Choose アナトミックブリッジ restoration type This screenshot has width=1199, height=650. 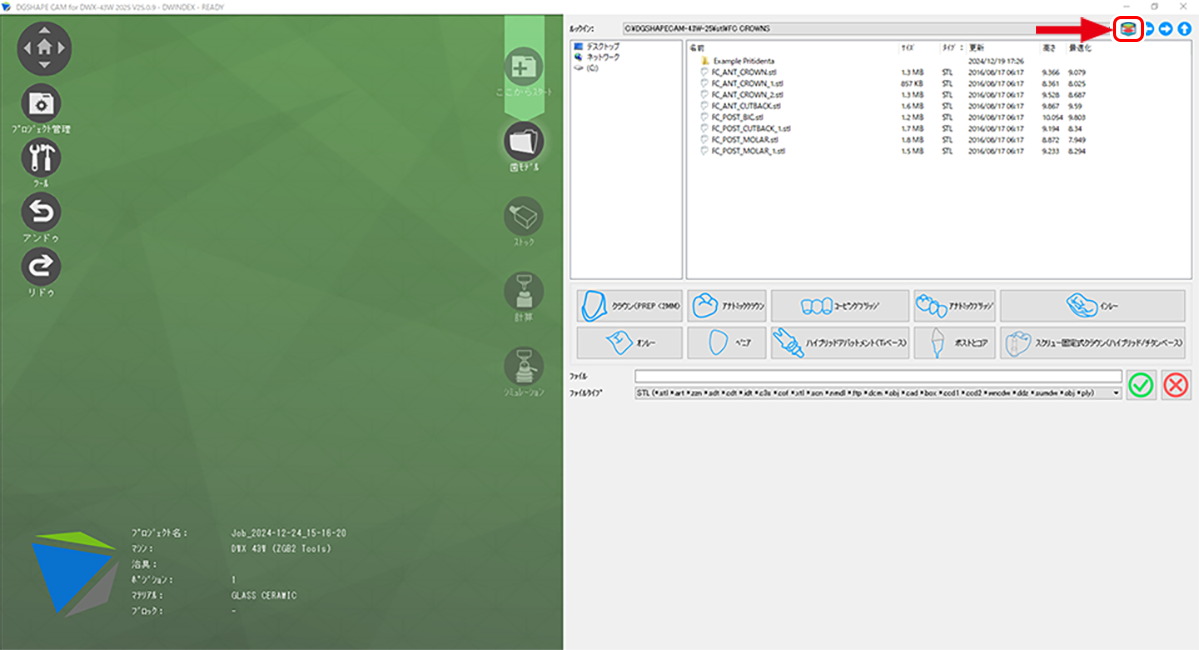pos(954,306)
